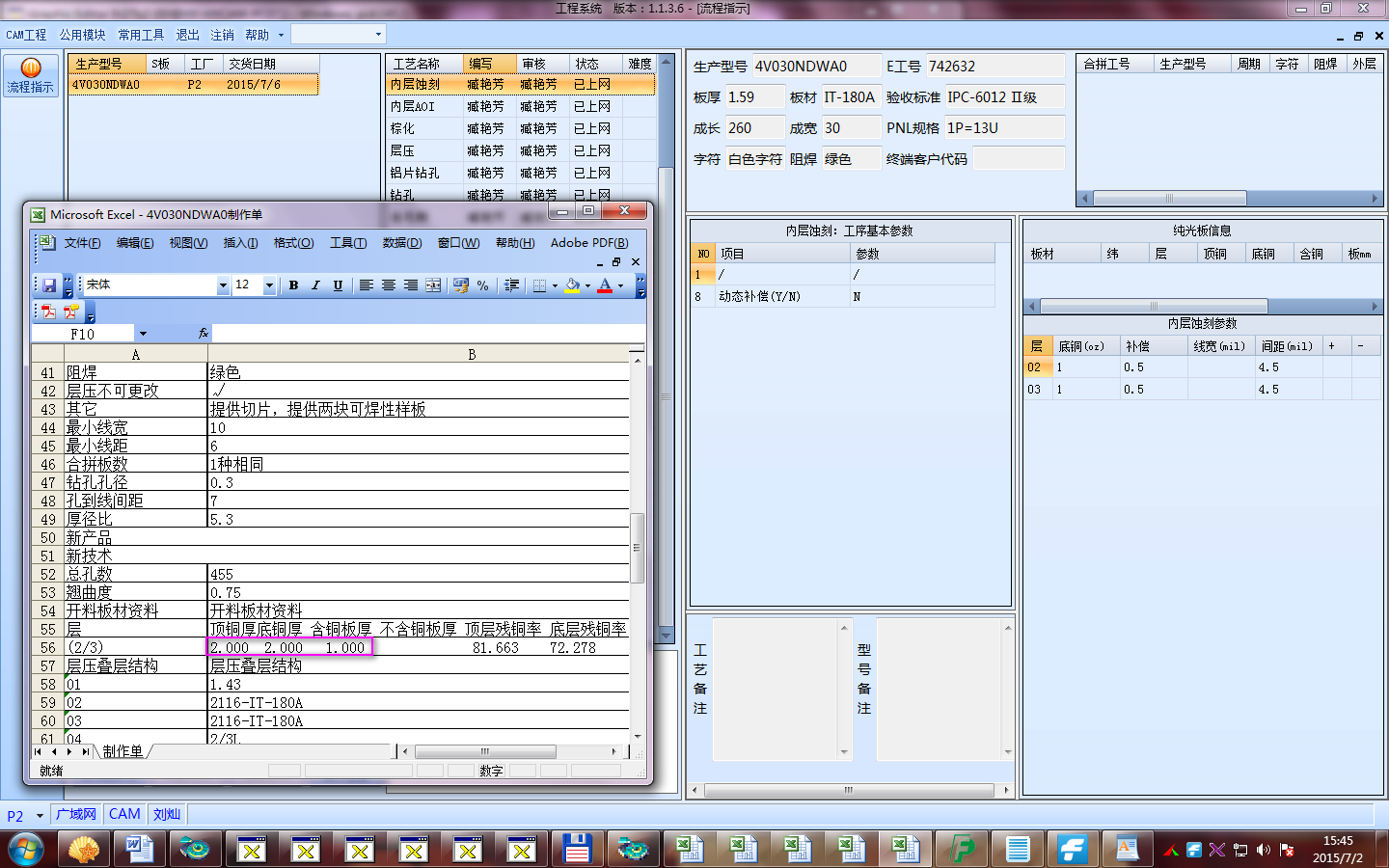
Task: Click the Excel vertical scrollbar thumb
Action: pyautogui.click(x=637, y=548)
